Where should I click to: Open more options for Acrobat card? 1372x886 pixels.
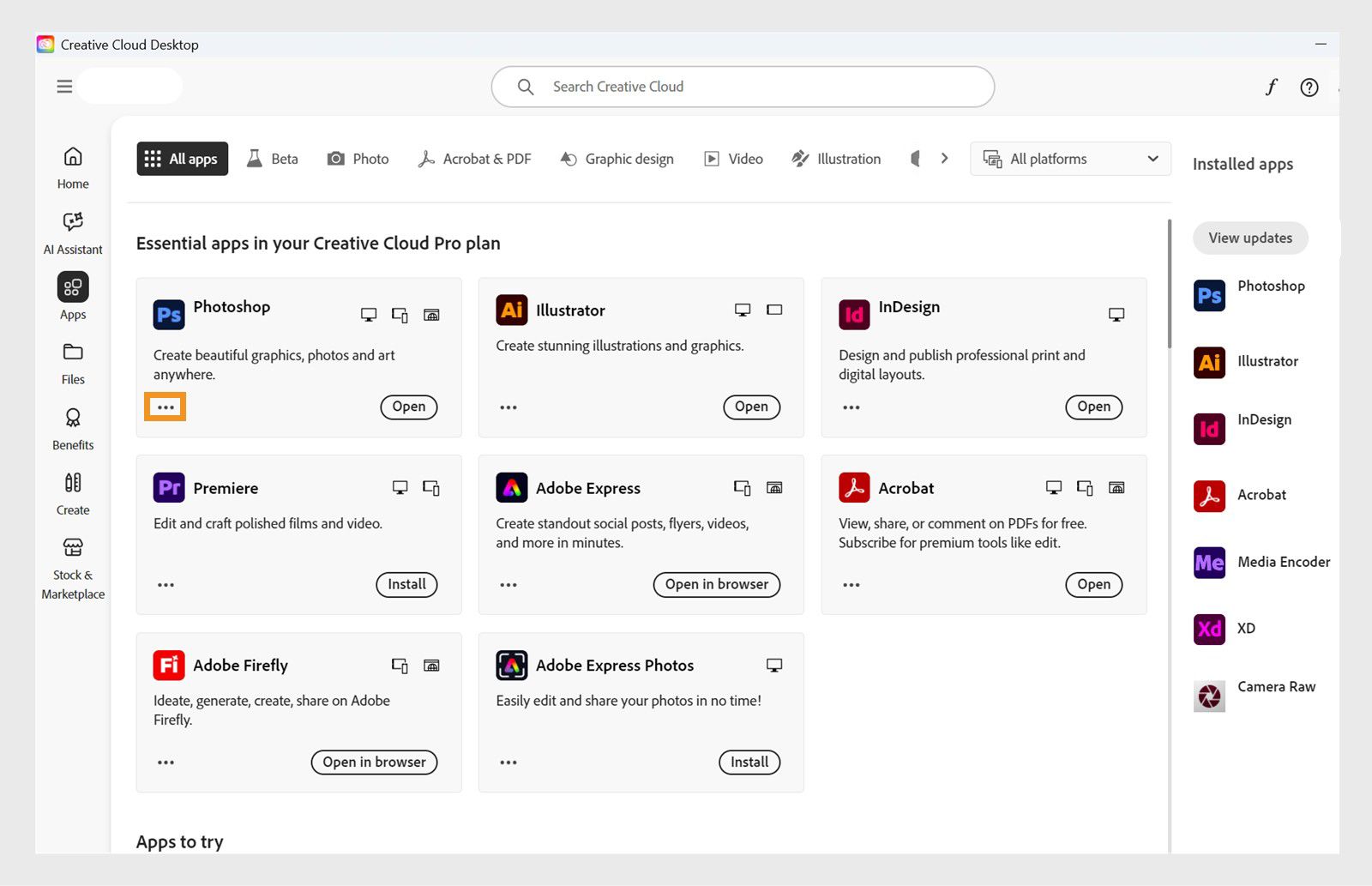(851, 585)
